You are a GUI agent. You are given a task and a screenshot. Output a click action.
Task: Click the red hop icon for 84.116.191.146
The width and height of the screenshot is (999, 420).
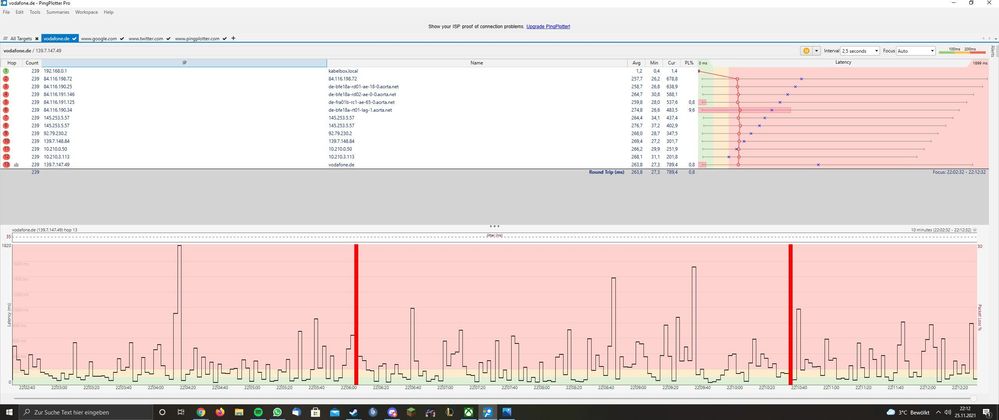coord(6,94)
